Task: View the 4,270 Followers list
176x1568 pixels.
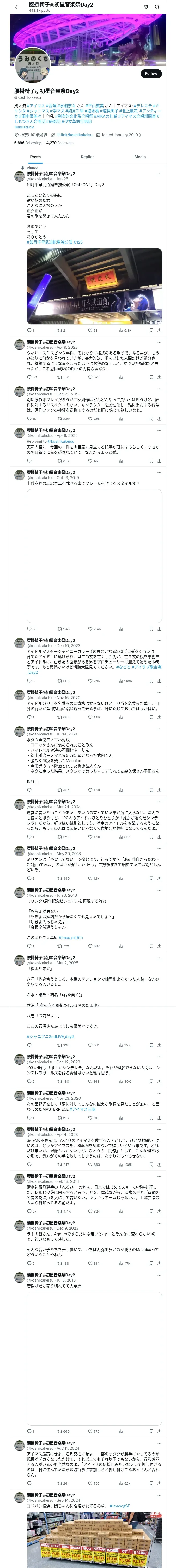Action: click(59, 143)
